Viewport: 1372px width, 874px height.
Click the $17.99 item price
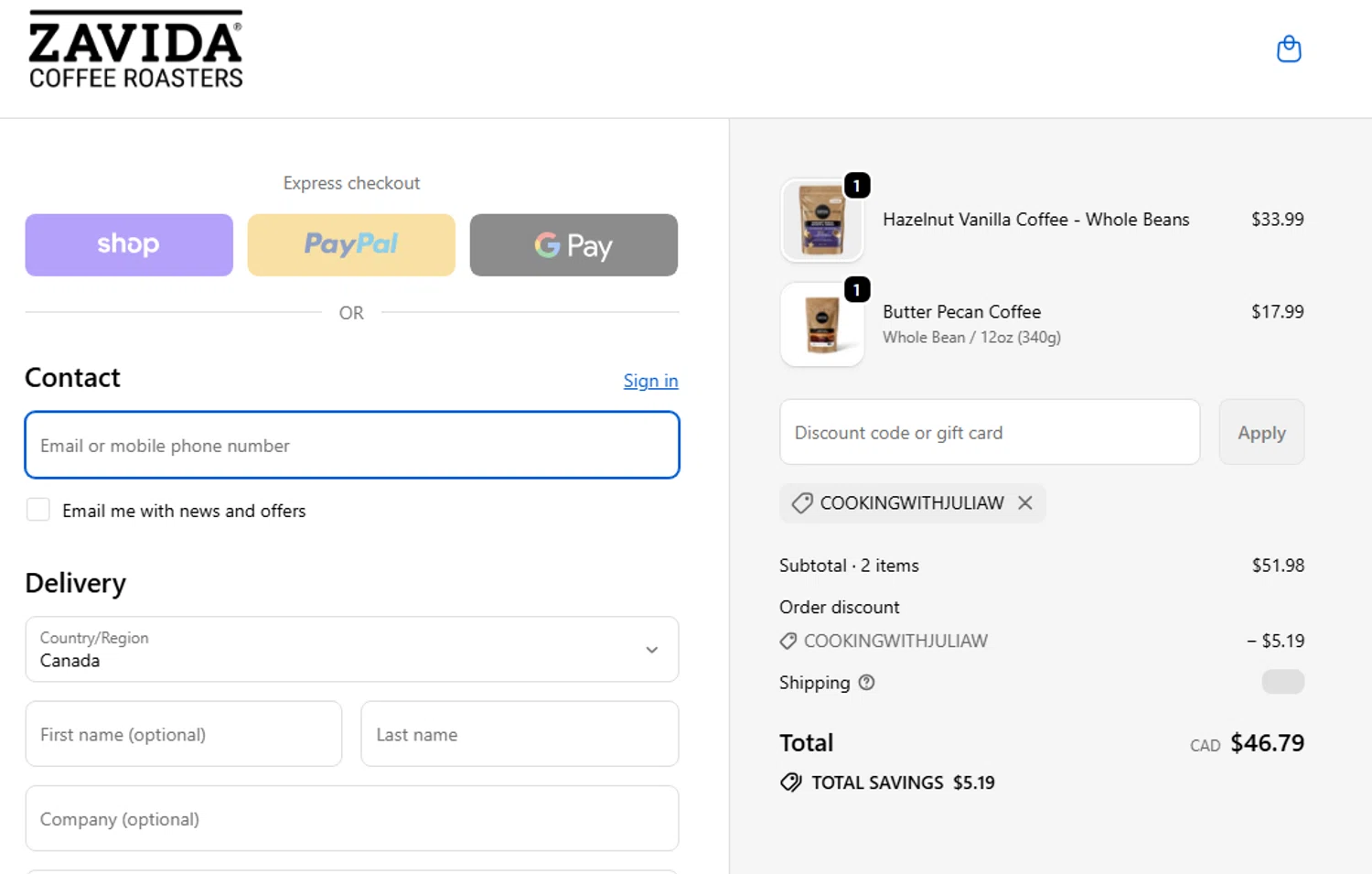coord(1278,312)
